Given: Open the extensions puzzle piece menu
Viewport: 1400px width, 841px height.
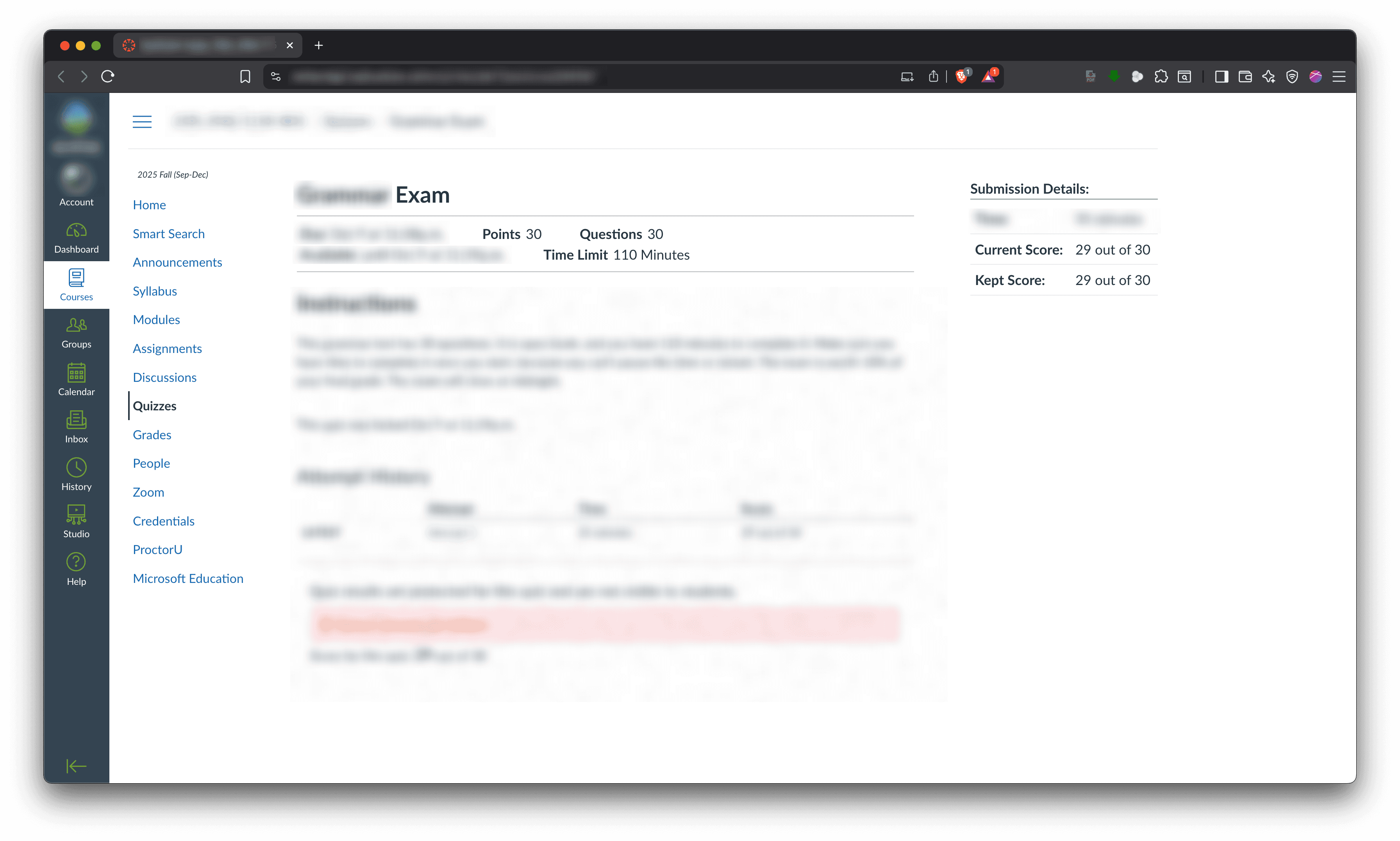Looking at the screenshot, I should click(1161, 77).
